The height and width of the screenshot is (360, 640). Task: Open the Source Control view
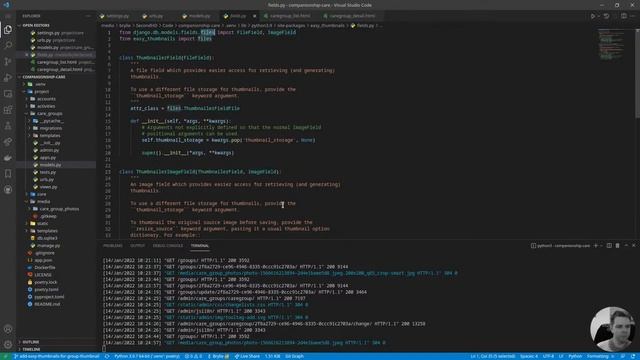tap(8, 61)
